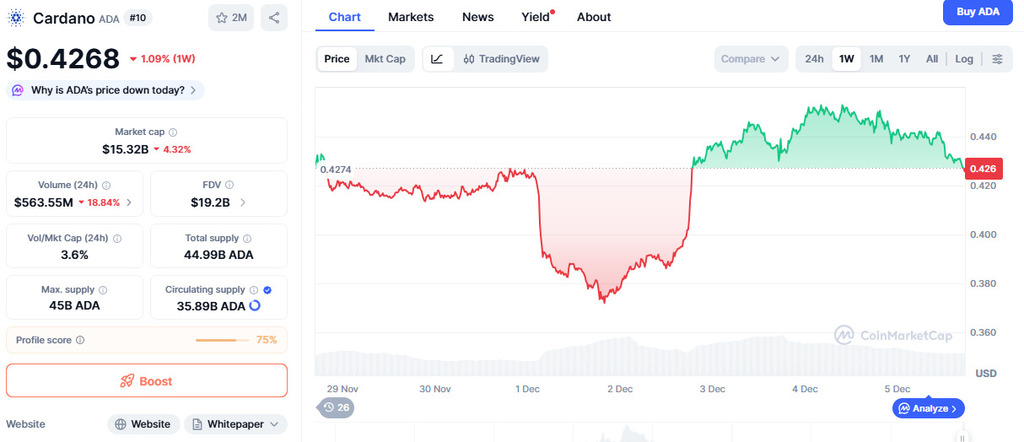
Task: Switch chart view to Mkt Cap
Action: pyautogui.click(x=385, y=59)
